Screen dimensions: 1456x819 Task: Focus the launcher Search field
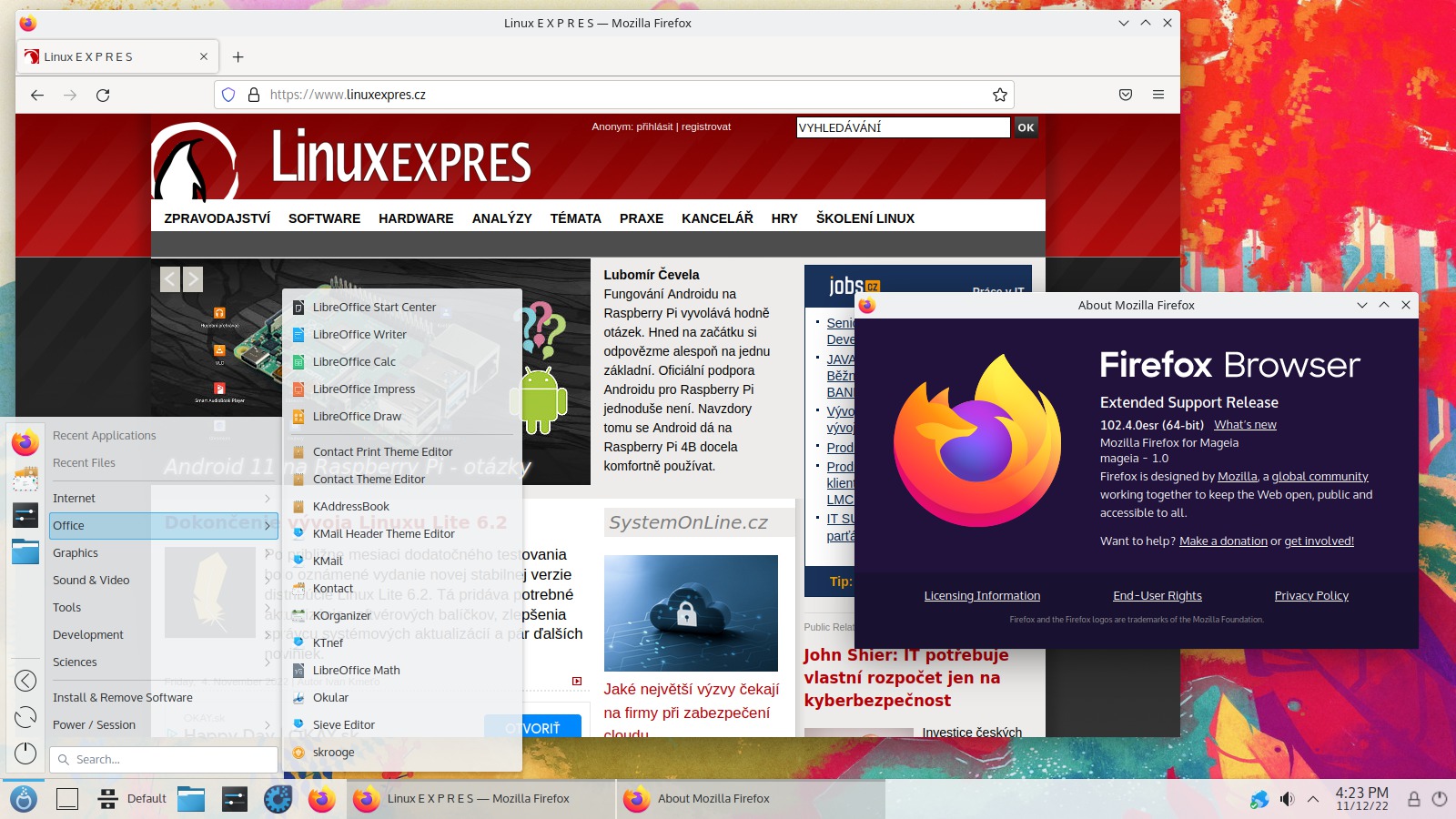coord(164,760)
